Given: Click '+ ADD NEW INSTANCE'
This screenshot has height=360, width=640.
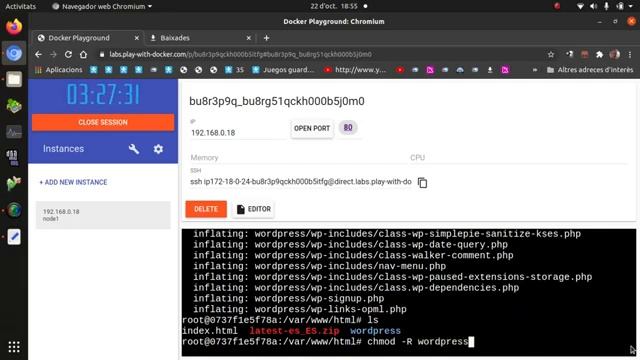Looking at the screenshot, I should (73, 182).
